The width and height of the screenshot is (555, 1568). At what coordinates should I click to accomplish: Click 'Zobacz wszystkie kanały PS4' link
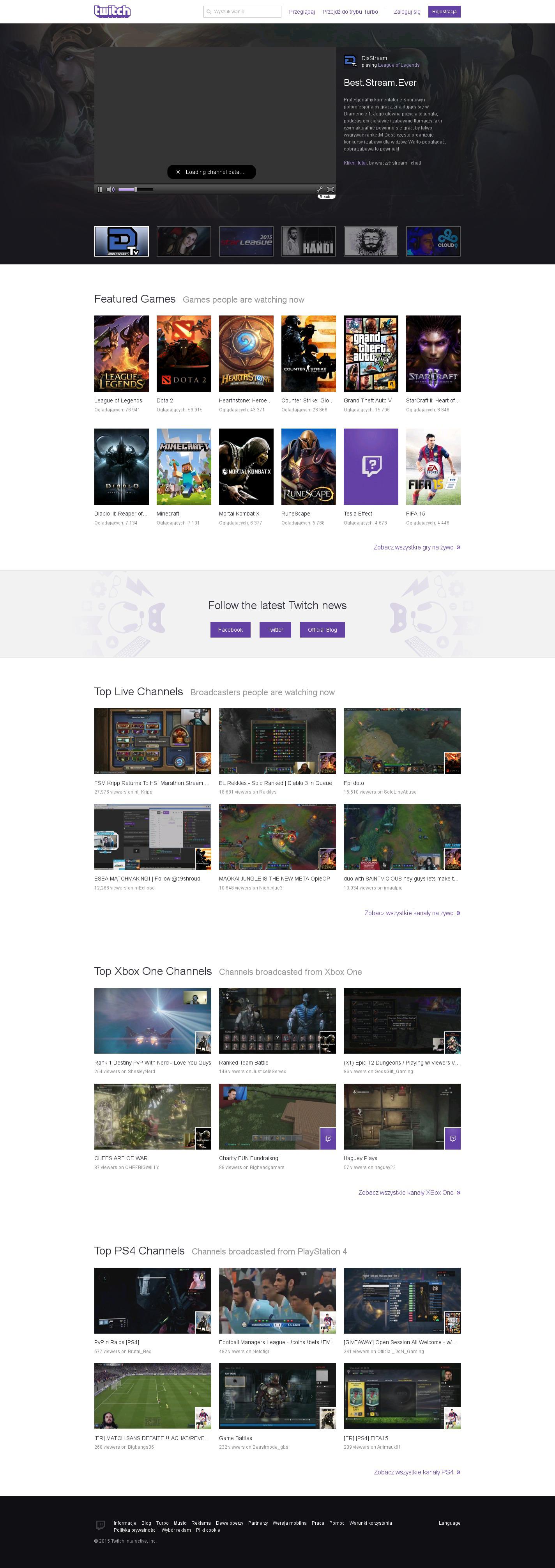click(x=417, y=1472)
